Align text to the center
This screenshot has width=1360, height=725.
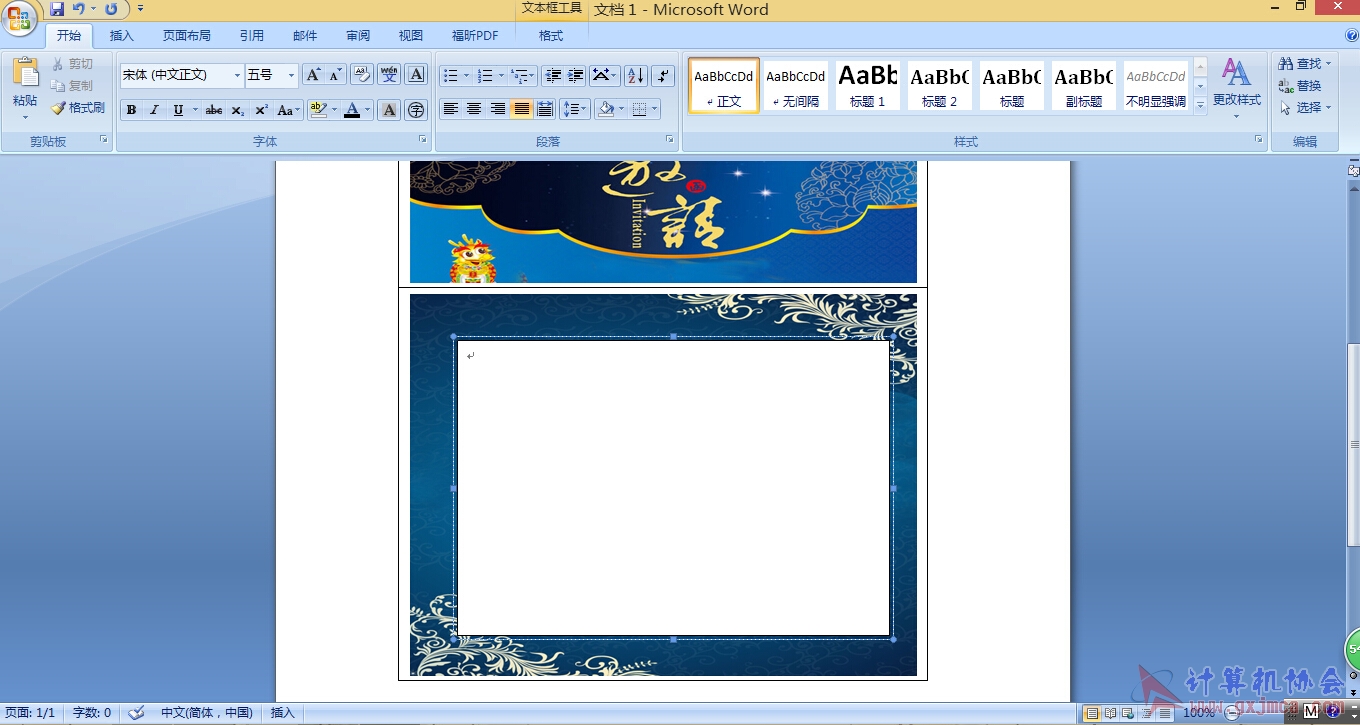click(x=474, y=109)
